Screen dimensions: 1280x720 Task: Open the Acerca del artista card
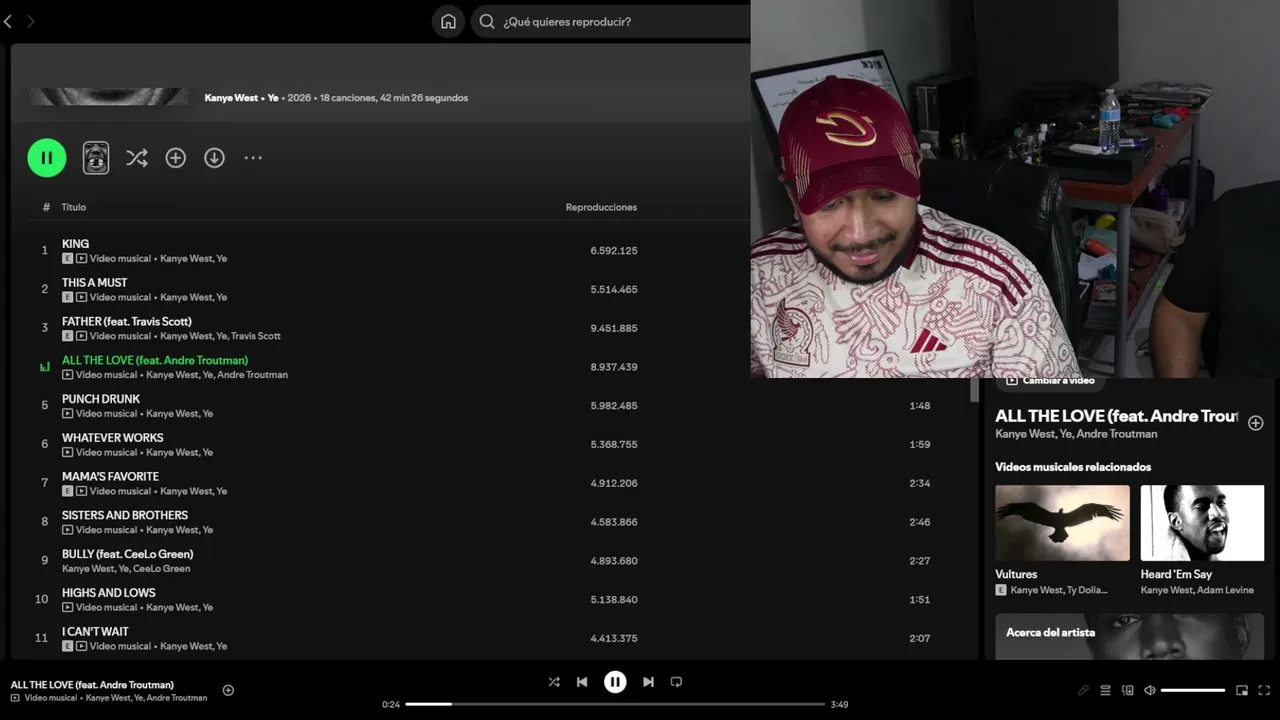tap(1129, 636)
